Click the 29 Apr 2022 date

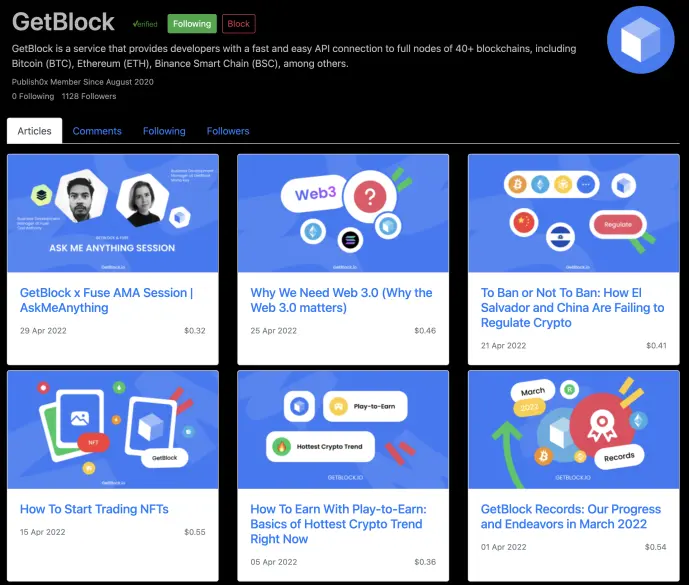[43, 331]
